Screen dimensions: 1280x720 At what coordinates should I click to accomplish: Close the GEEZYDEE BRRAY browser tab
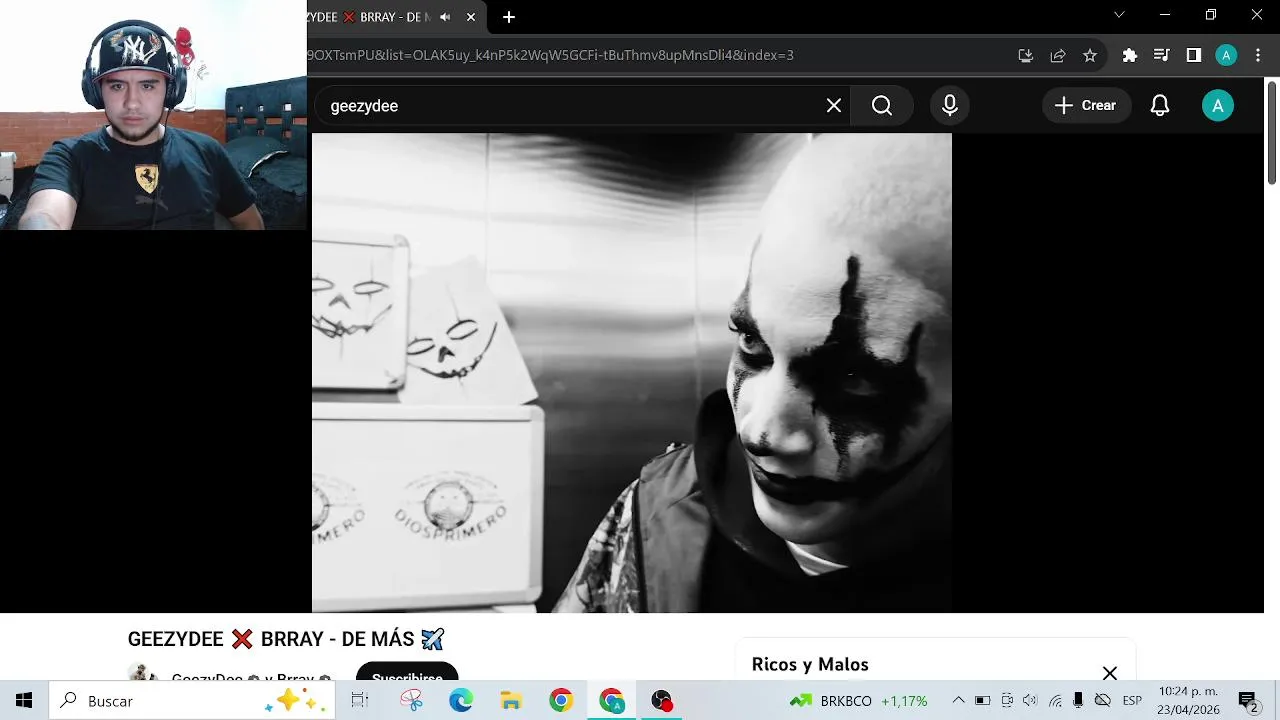[471, 17]
